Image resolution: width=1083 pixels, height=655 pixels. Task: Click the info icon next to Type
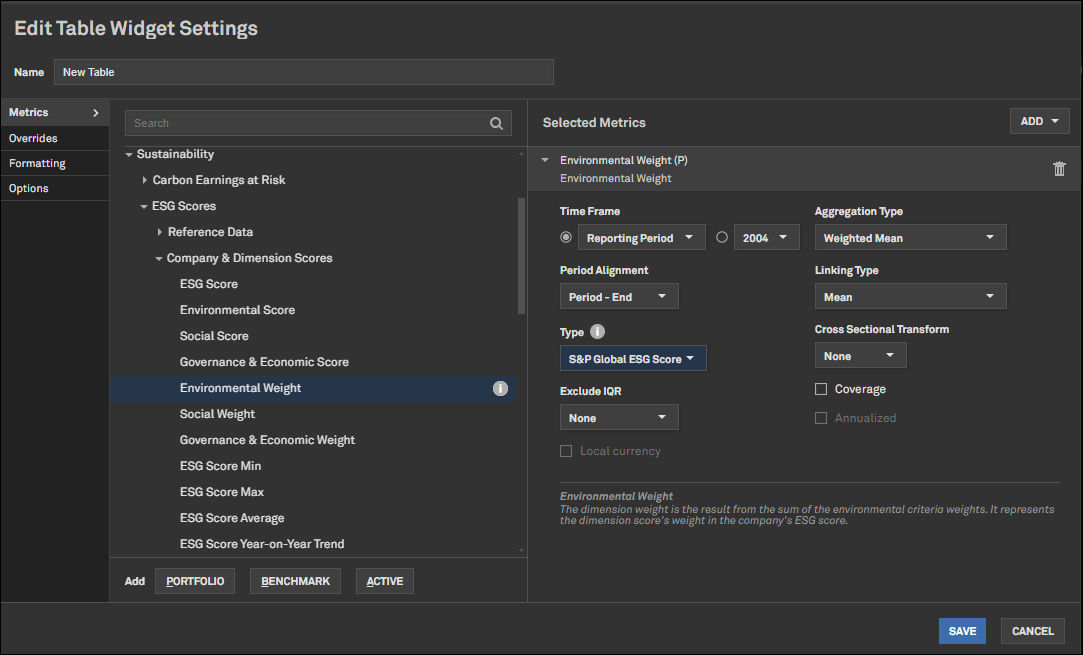[597, 332]
